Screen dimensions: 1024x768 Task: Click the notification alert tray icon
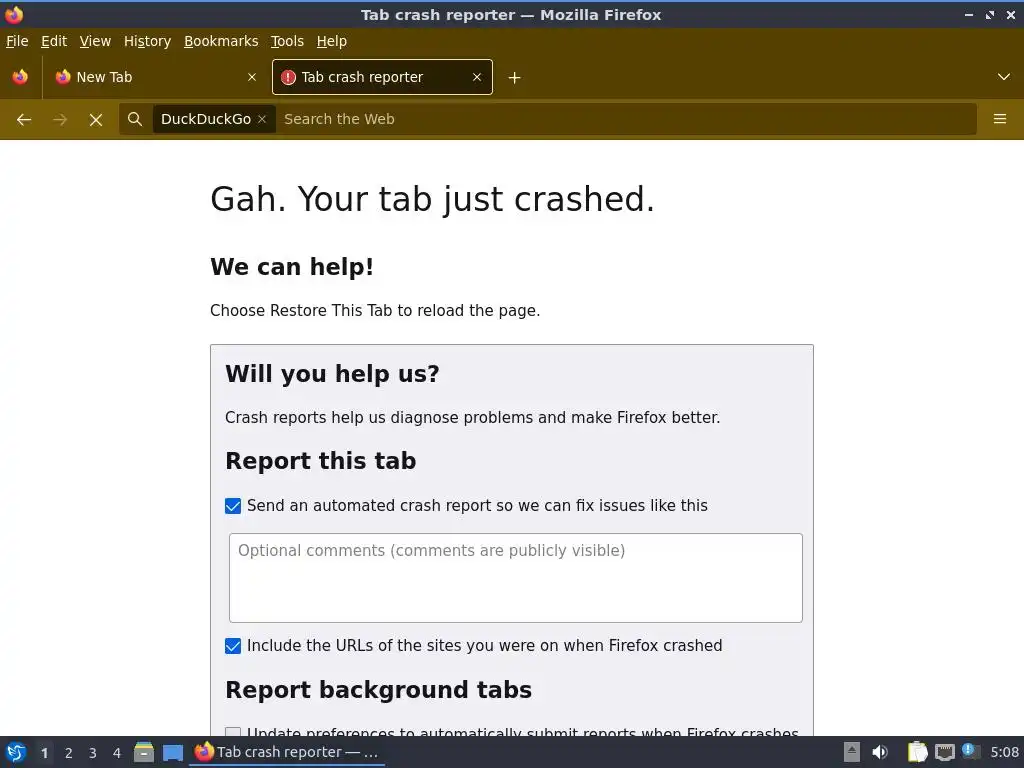point(971,751)
